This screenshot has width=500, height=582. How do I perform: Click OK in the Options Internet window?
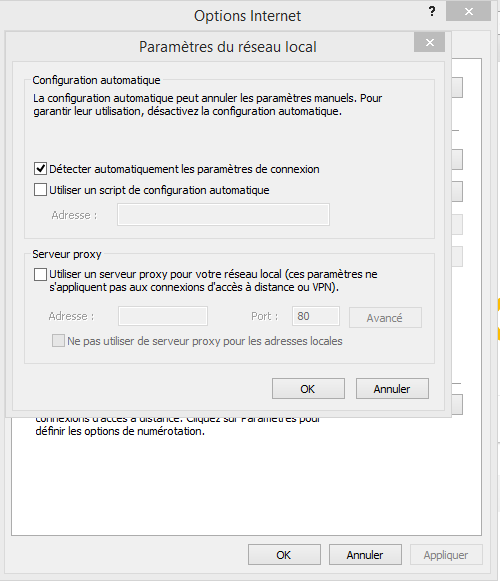pyautogui.click(x=284, y=555)
